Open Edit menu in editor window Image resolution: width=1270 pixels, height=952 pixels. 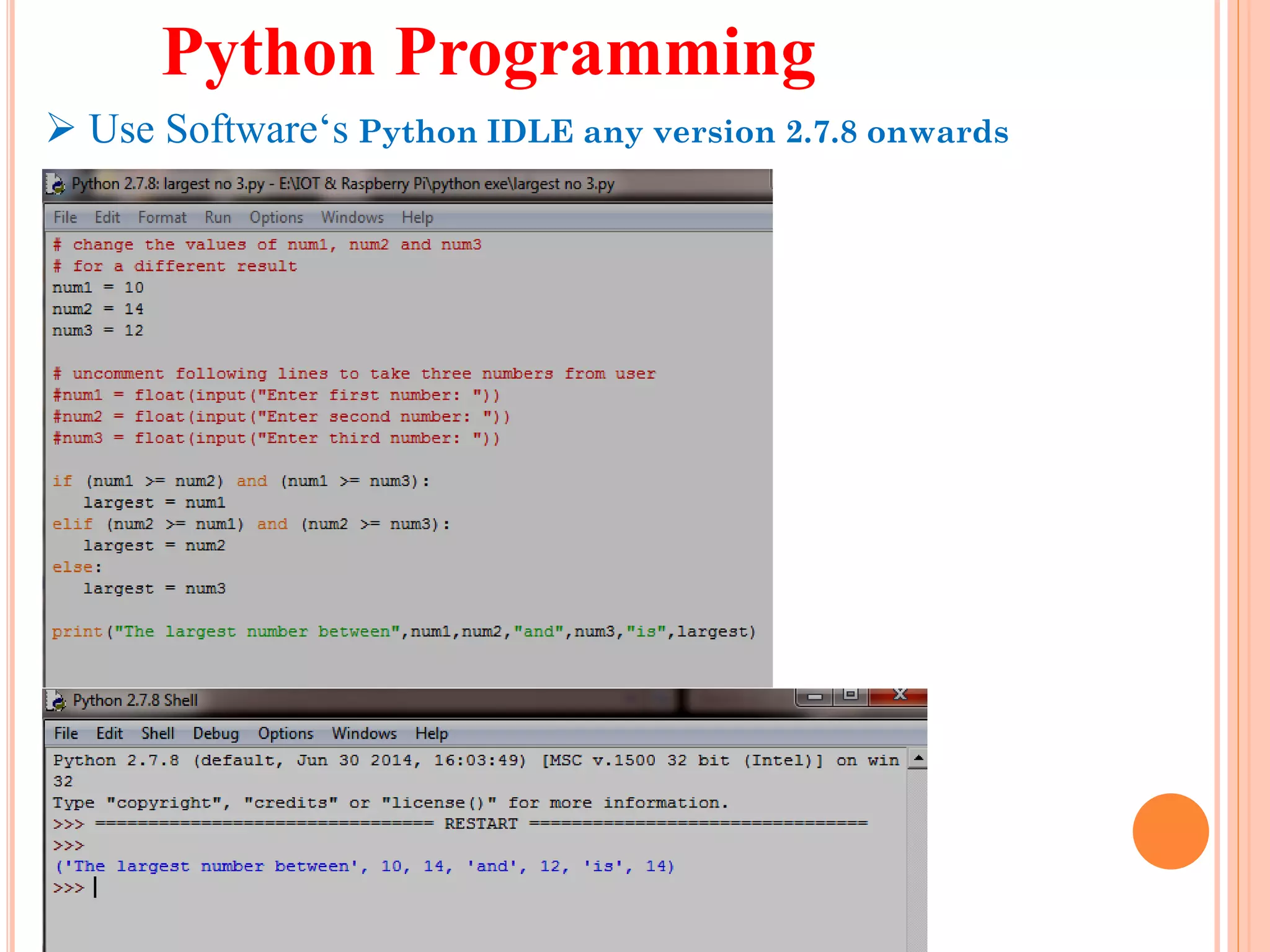(107, 218)
